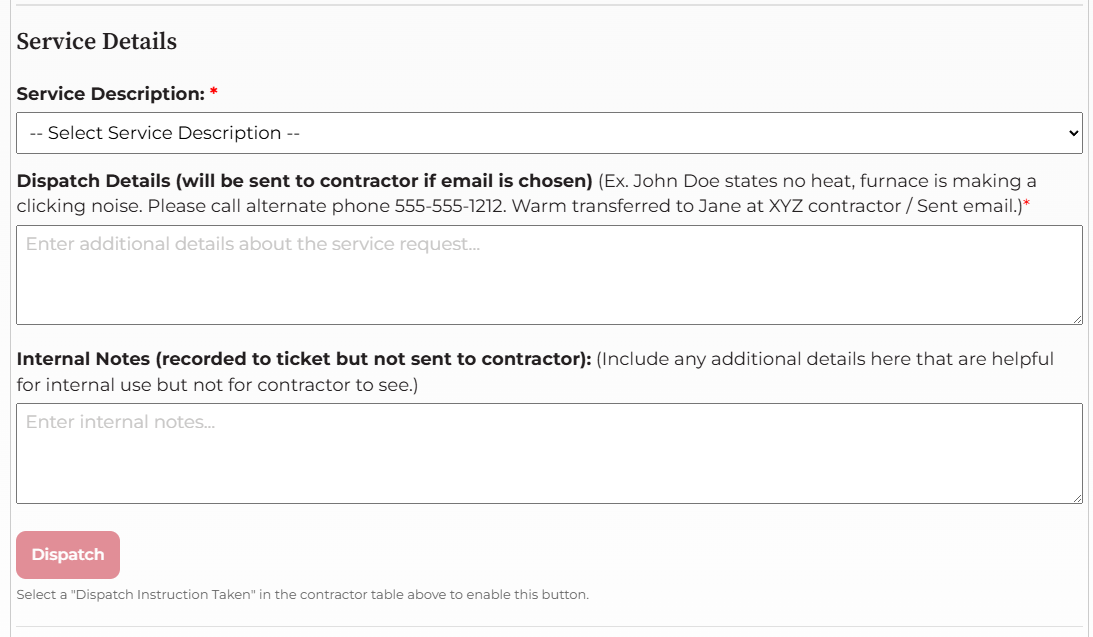1093x637 pixels.
Task: Click the "Service Description:" field label
Action: 110,94
